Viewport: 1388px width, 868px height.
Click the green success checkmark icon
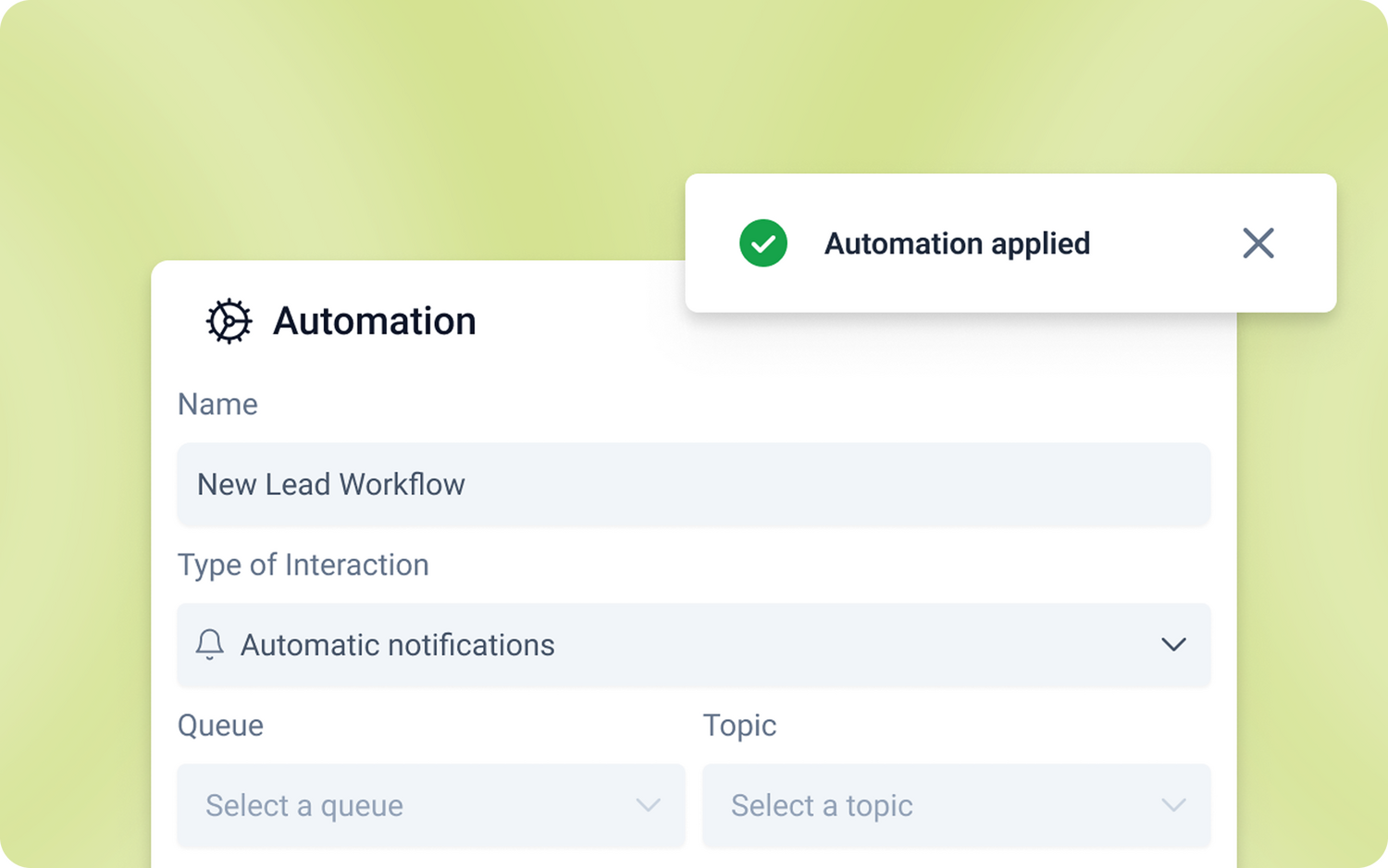[x=762, y=243]
